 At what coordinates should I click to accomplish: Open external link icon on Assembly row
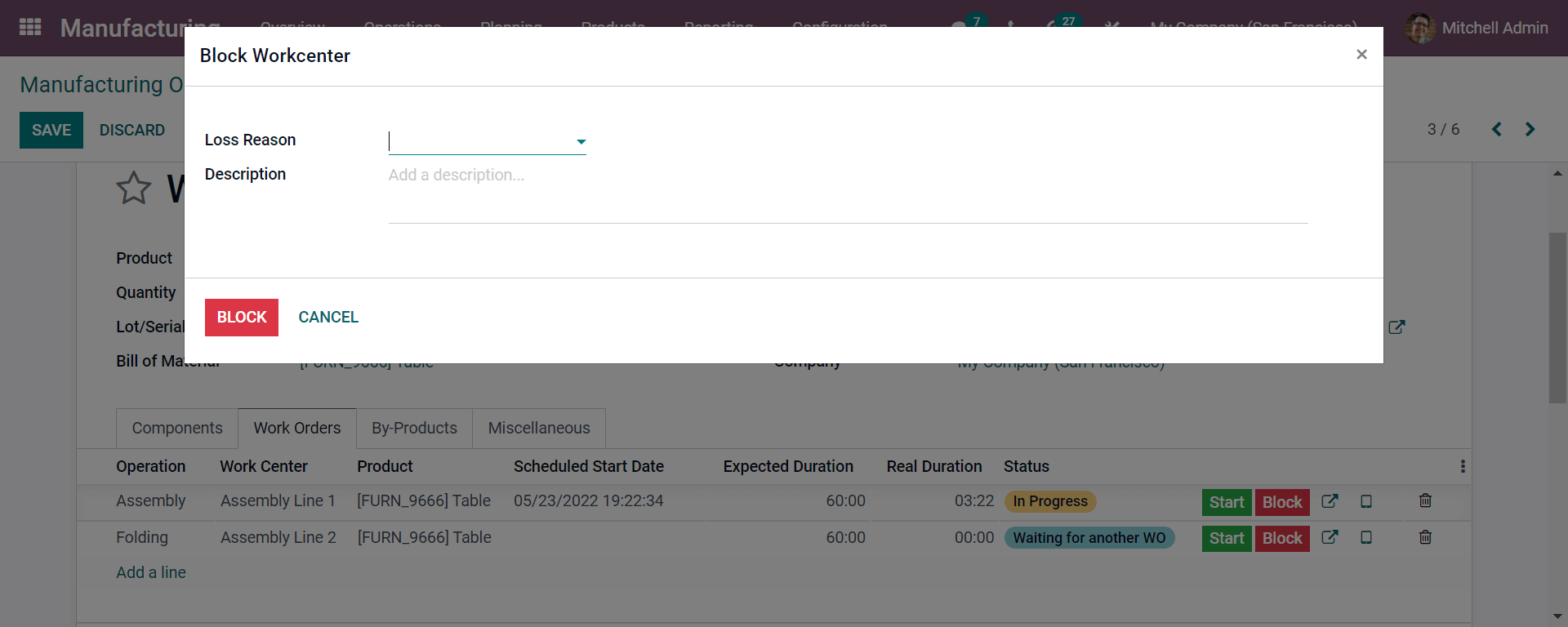pyautogui.click(x=1330, y=501)
